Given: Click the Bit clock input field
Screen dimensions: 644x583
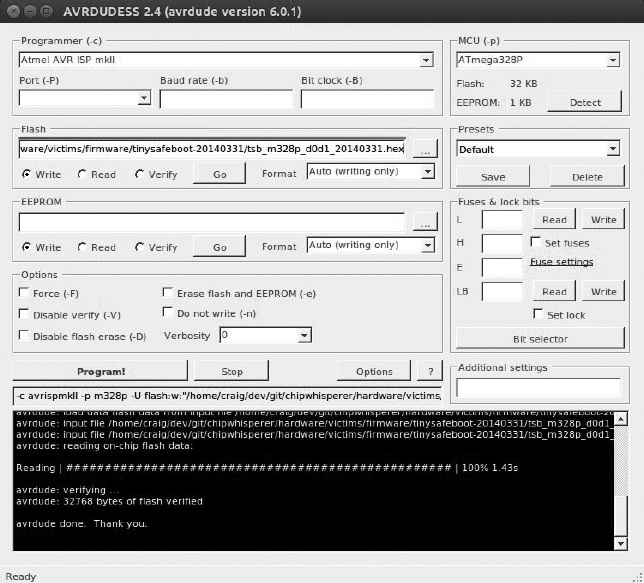Looking at the screenshot, I should [x=367, y=99].
